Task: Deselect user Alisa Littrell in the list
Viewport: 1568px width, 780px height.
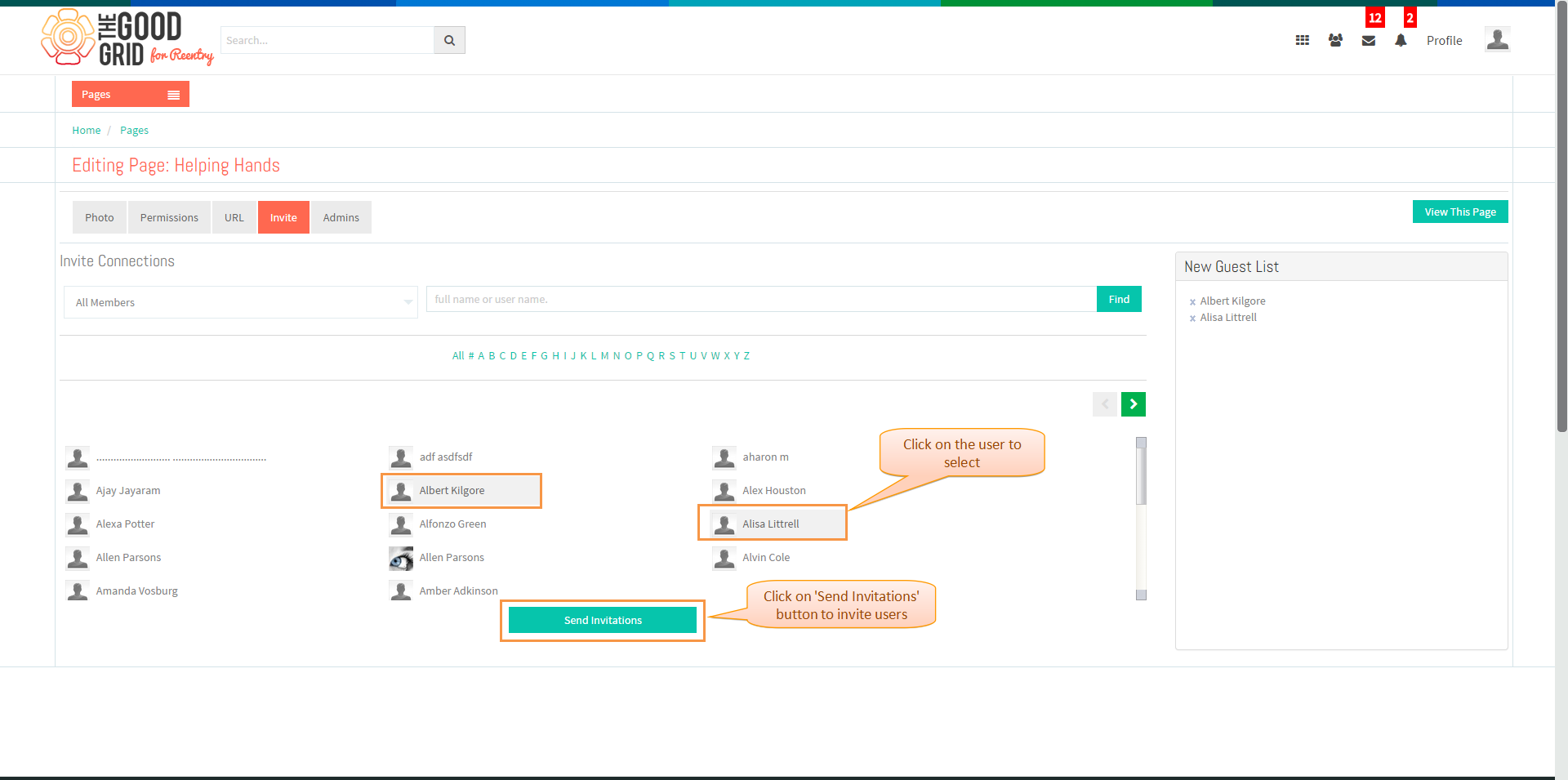Action: point(772,524)
